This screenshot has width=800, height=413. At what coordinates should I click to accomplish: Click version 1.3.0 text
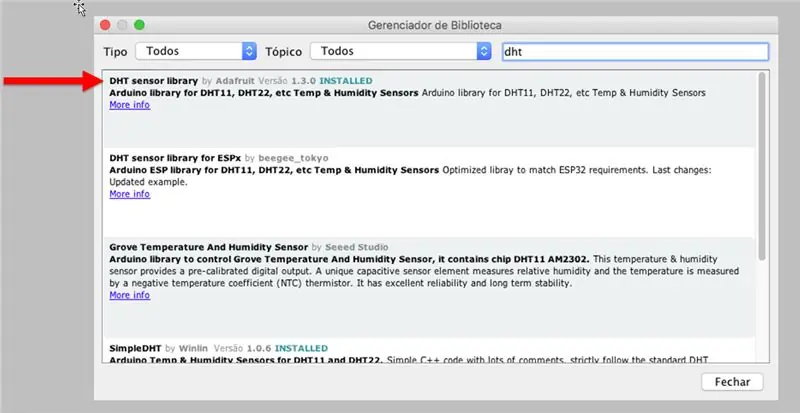point(304,81)
